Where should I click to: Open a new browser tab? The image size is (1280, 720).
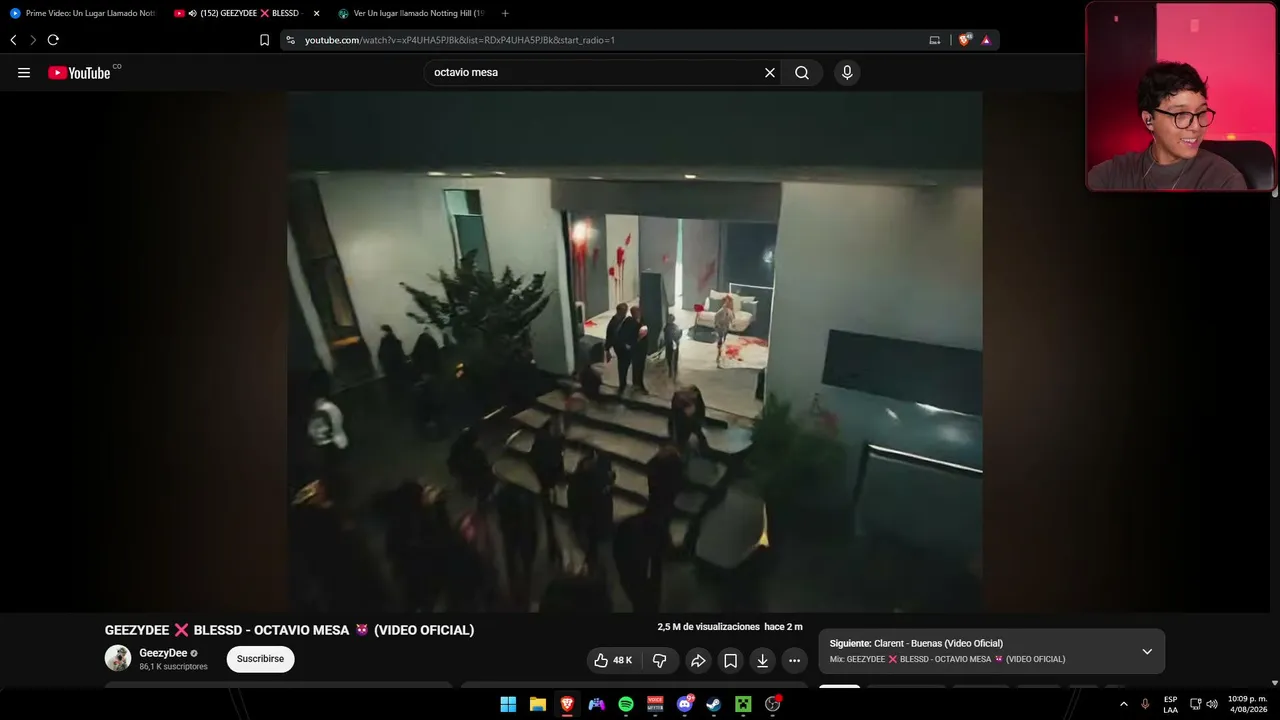pos(505,13)
